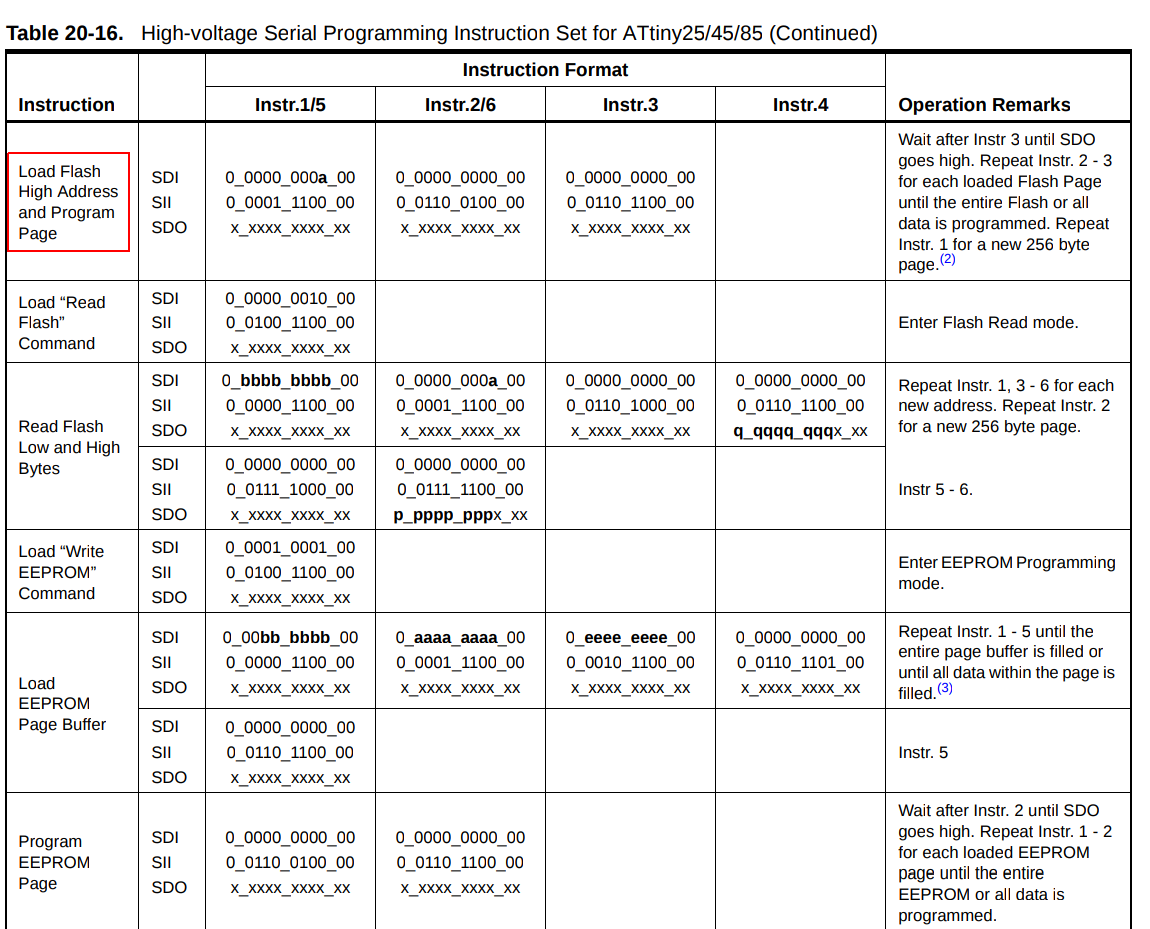Click the 'Instruction' column header
The width and height of the screenshot is (1150, 929).
pos(67,105)
